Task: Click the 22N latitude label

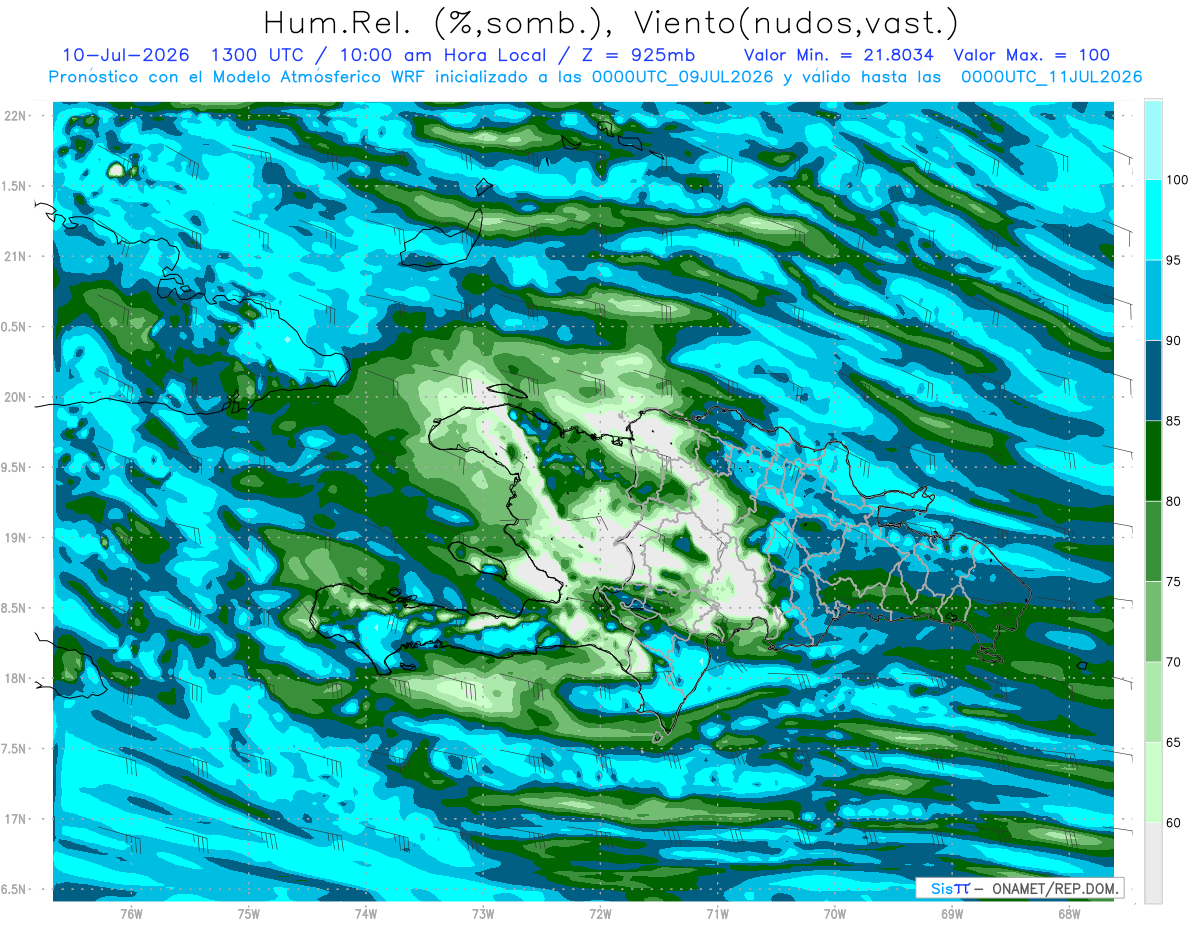Action: click(x=17, y=116)
